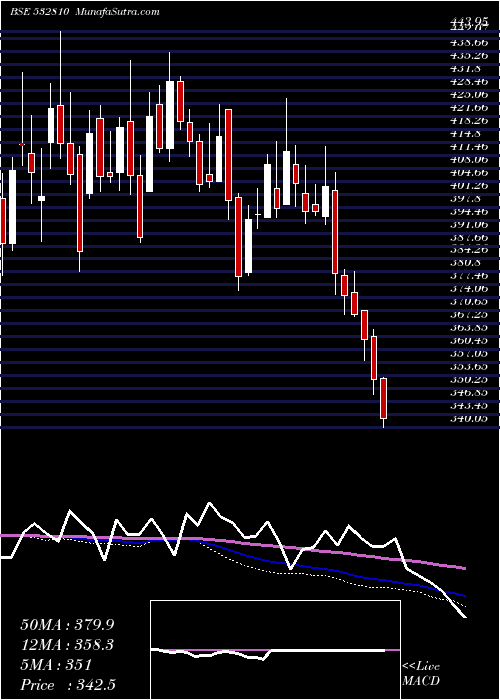Click the 397.8 price axis label
The width and height of the screenshot is (500, 700).
coord(465,198)
